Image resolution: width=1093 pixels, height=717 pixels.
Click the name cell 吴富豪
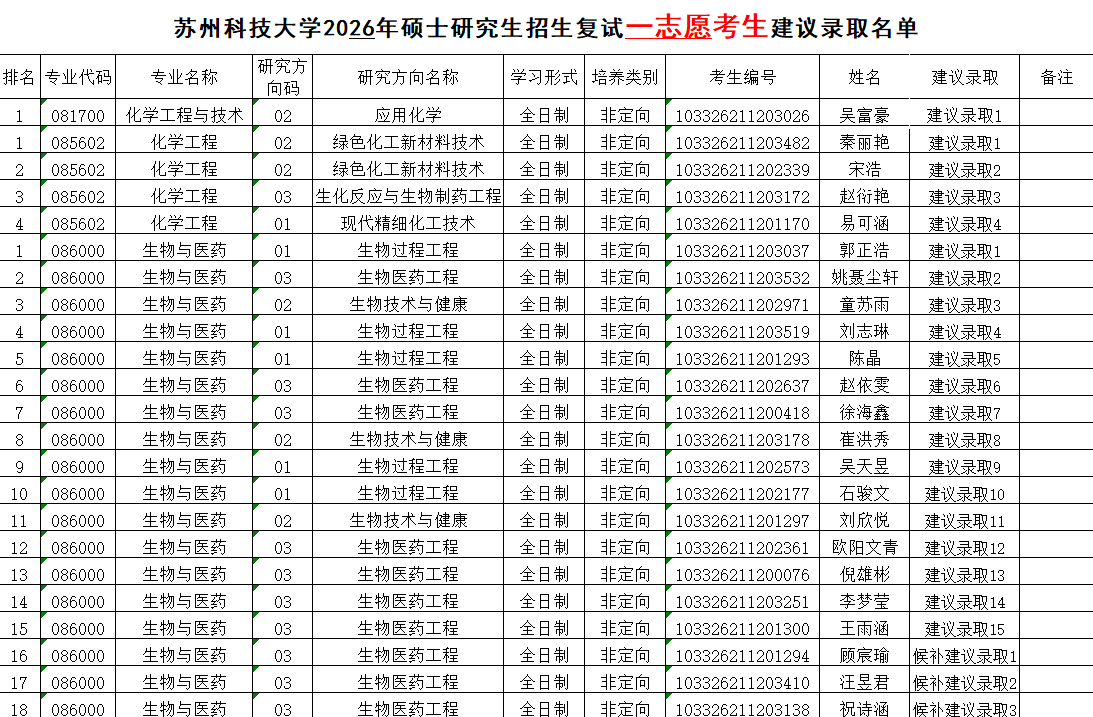[x=864, y=116]
